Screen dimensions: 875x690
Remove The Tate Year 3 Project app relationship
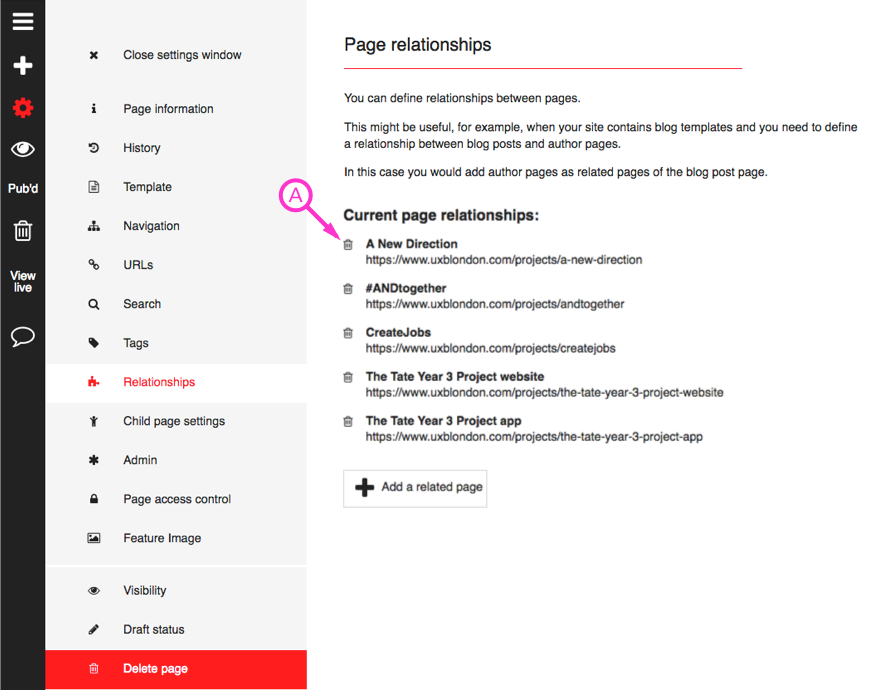(x=348, y=421)
